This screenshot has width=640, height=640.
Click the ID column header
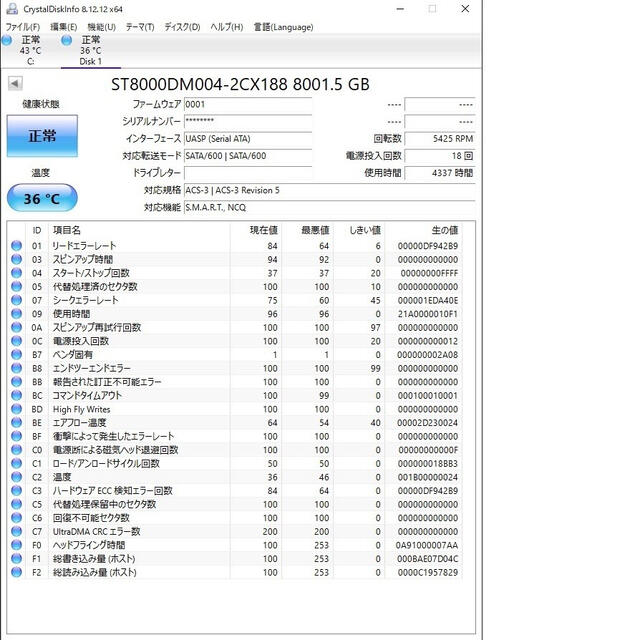pos(37,230)
